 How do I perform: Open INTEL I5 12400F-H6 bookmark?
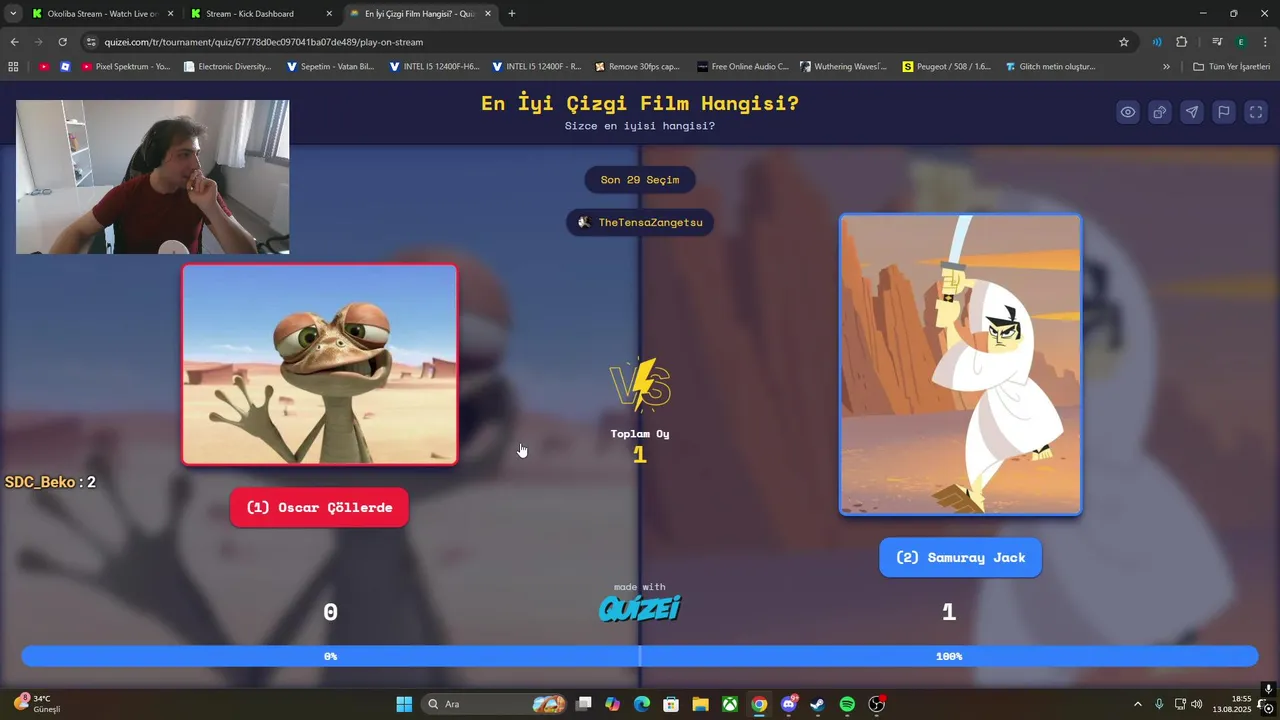(x=435, y=67)
